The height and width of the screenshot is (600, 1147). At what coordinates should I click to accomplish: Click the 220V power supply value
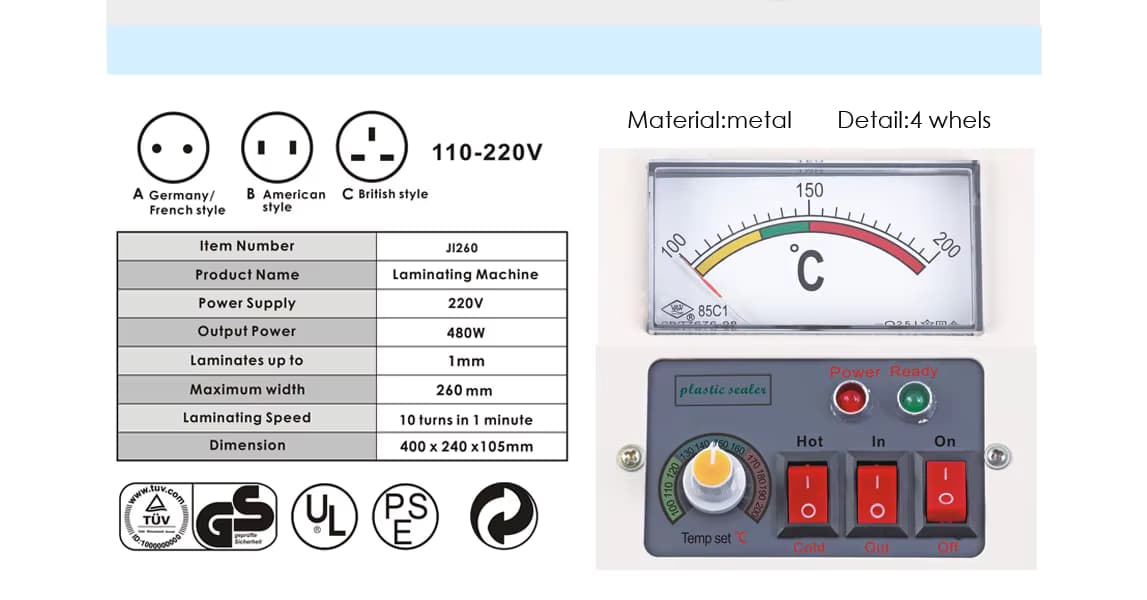coord(465,303)
